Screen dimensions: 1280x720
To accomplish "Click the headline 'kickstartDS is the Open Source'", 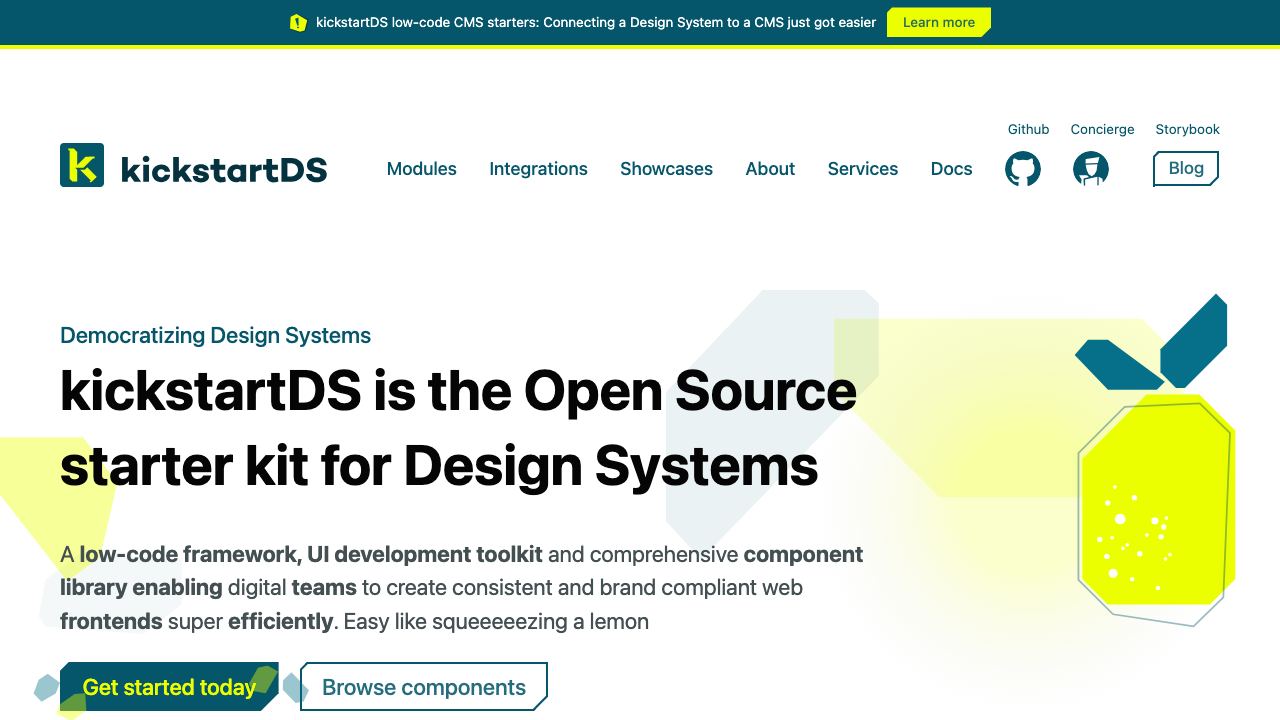I will pos(458,390).
